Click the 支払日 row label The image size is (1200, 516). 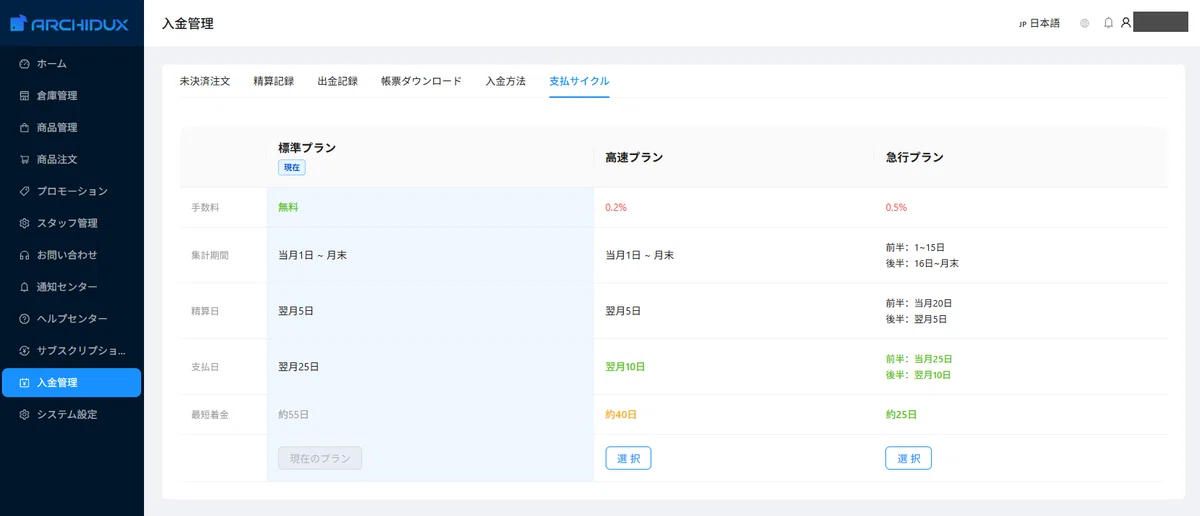click(x=204, y=367)
